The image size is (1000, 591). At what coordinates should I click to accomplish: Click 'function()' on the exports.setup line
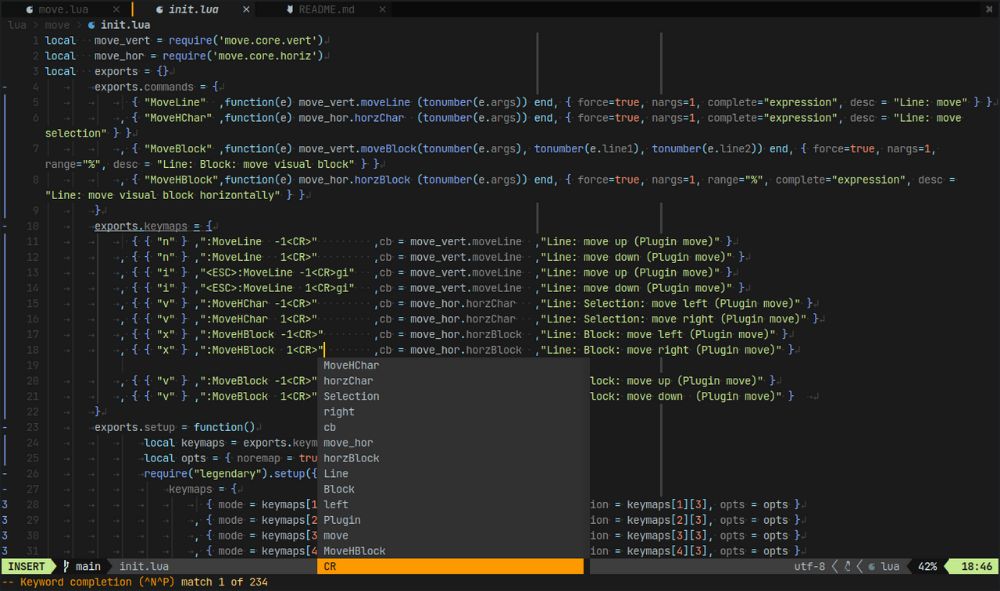pos(224,427)
